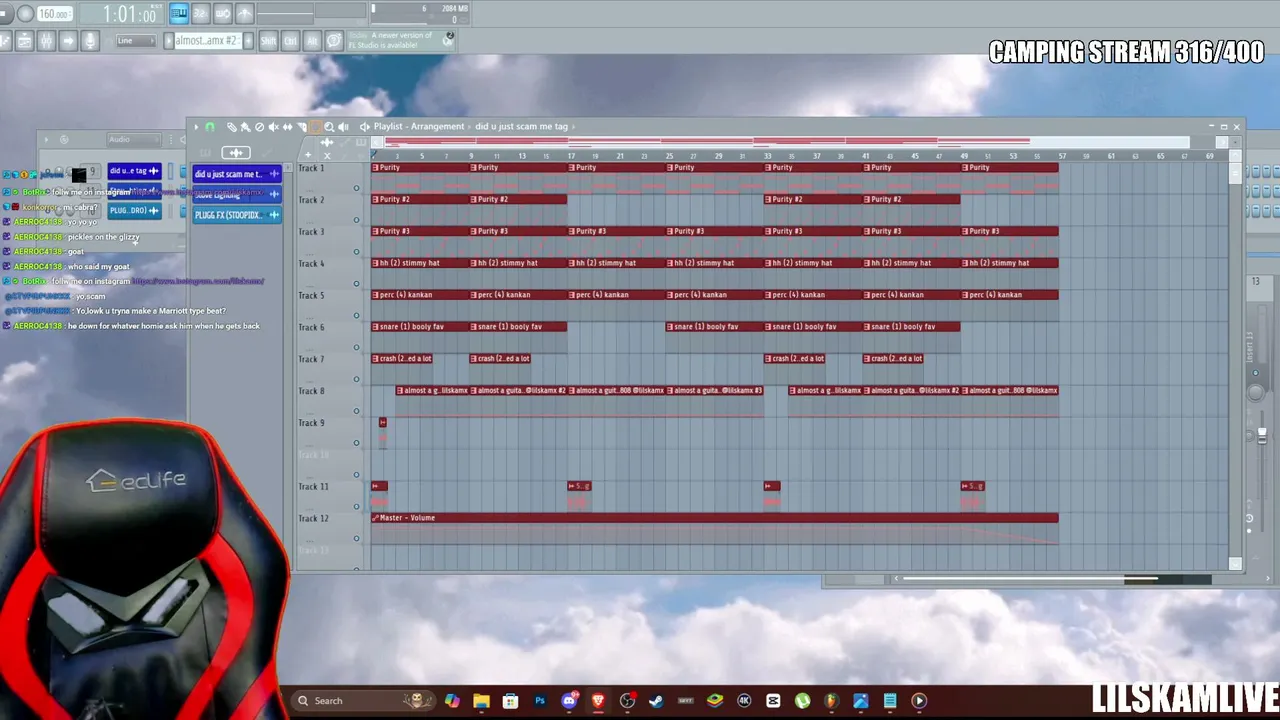Select 'did u just scam me t..' clip in picker

(237, 174)
